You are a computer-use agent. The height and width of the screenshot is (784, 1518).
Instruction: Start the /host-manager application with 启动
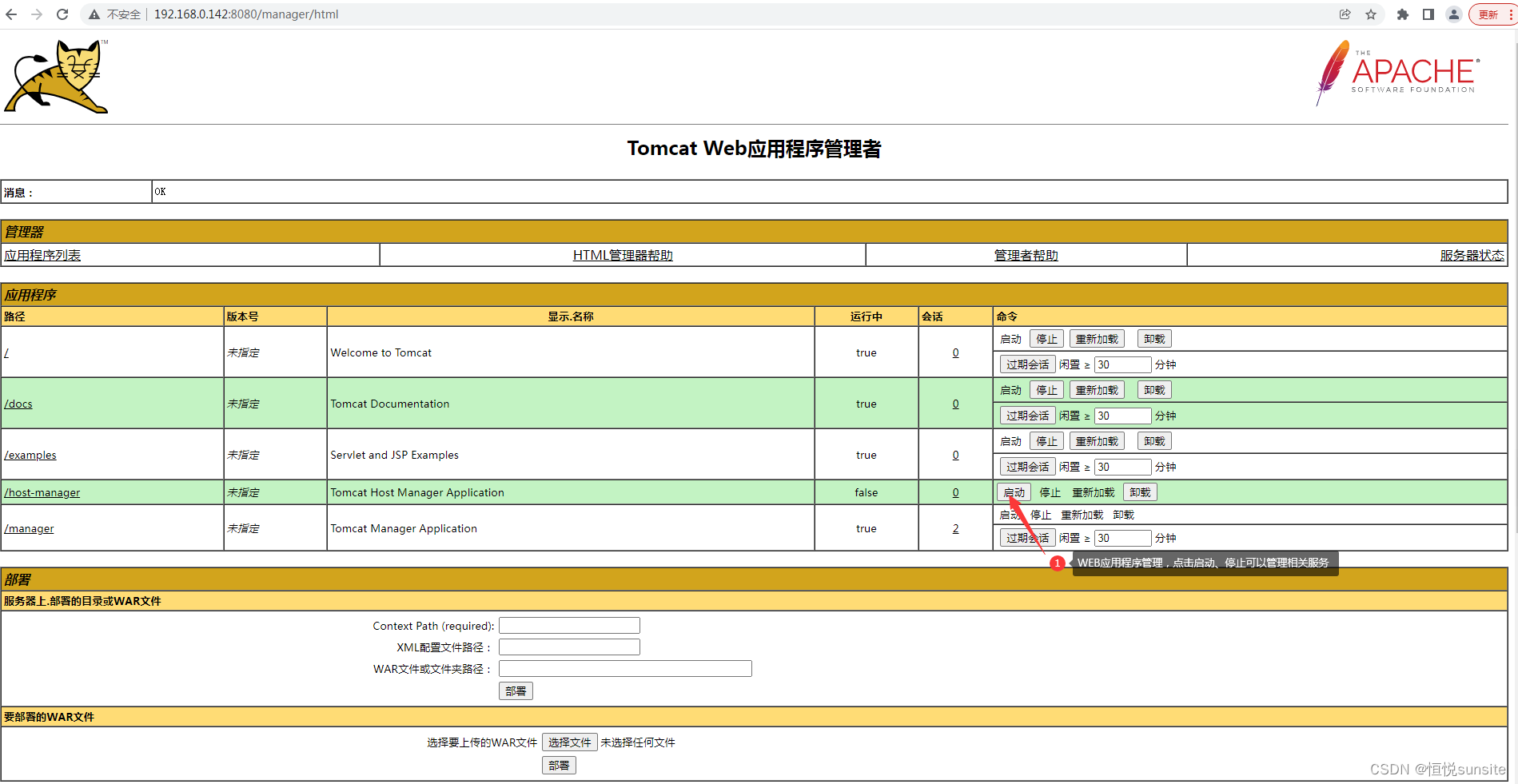pos(1014,492)
